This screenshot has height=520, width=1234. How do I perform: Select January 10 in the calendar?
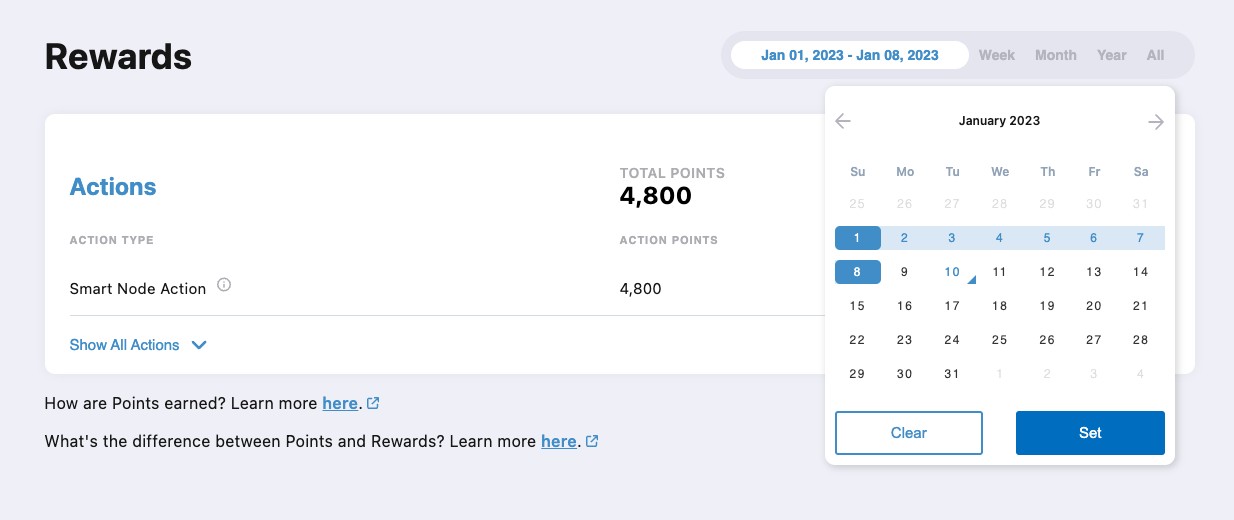click(952, 272)
